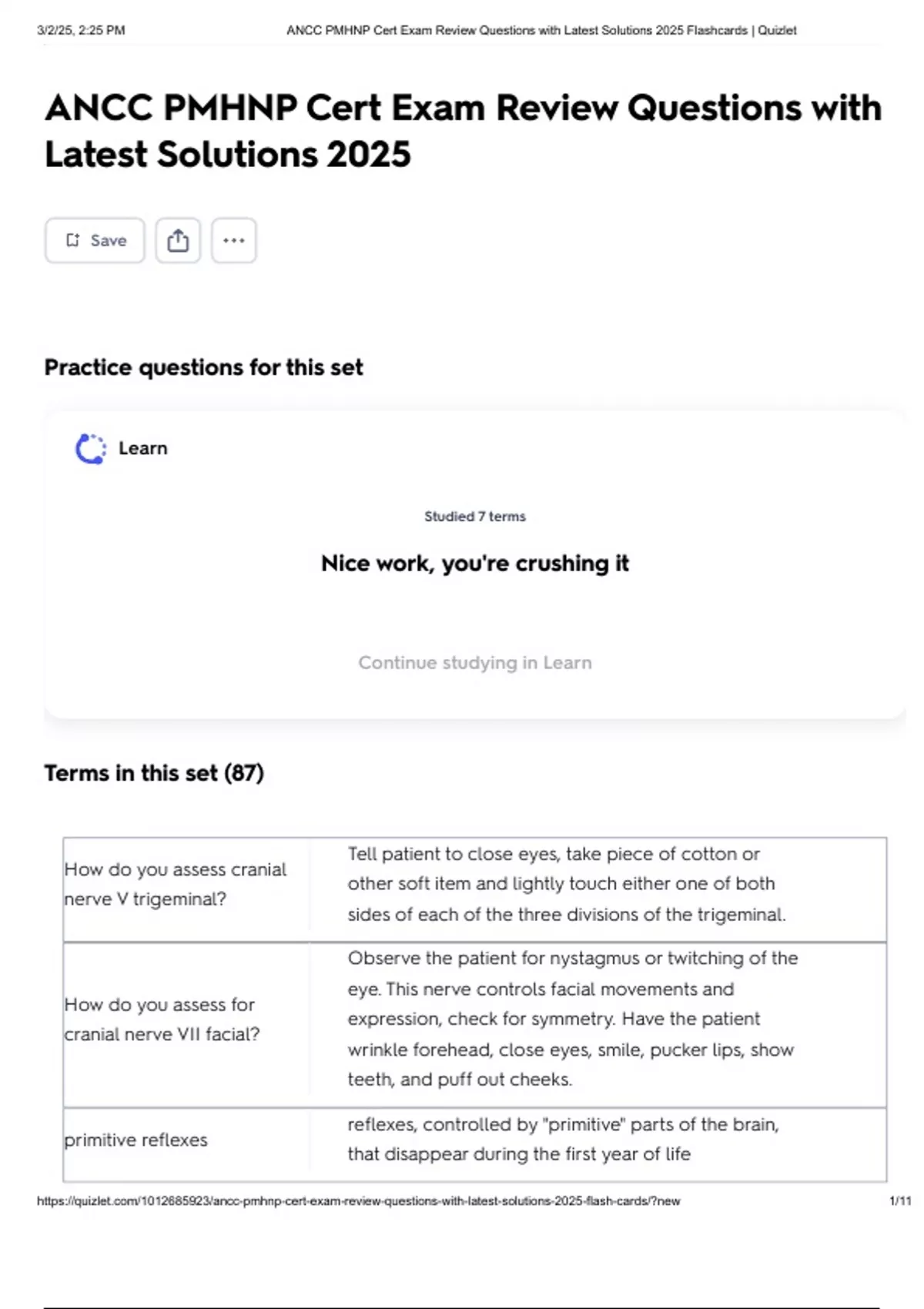This screenshot has width=924, height=1309.
Task: Click the cotton touch trigeminal definition
Action: [566, 884]
